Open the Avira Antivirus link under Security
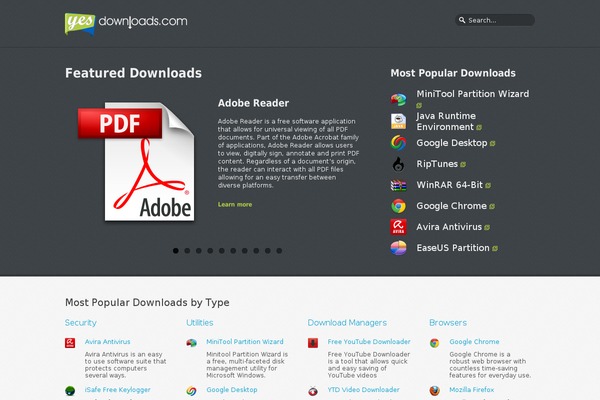The width and height of the screenshot is (600, 400). click(108, 341)
